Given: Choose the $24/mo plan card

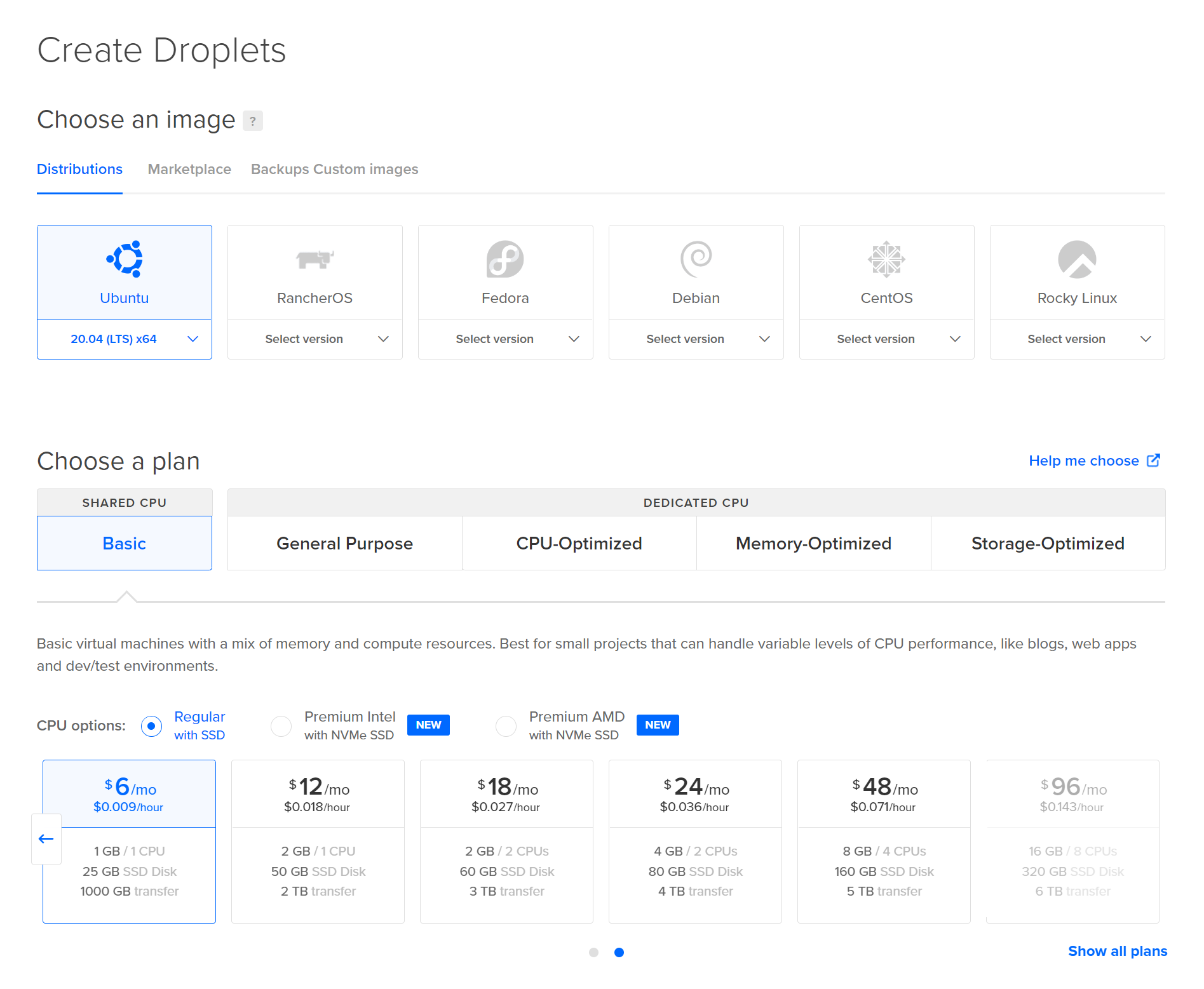Looking at the screenshot, I should 696,842.
